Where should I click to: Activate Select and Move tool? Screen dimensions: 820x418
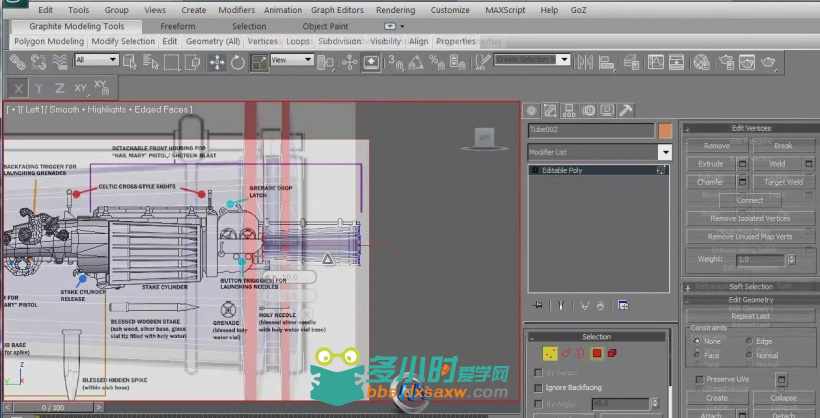tap(217, 63)
